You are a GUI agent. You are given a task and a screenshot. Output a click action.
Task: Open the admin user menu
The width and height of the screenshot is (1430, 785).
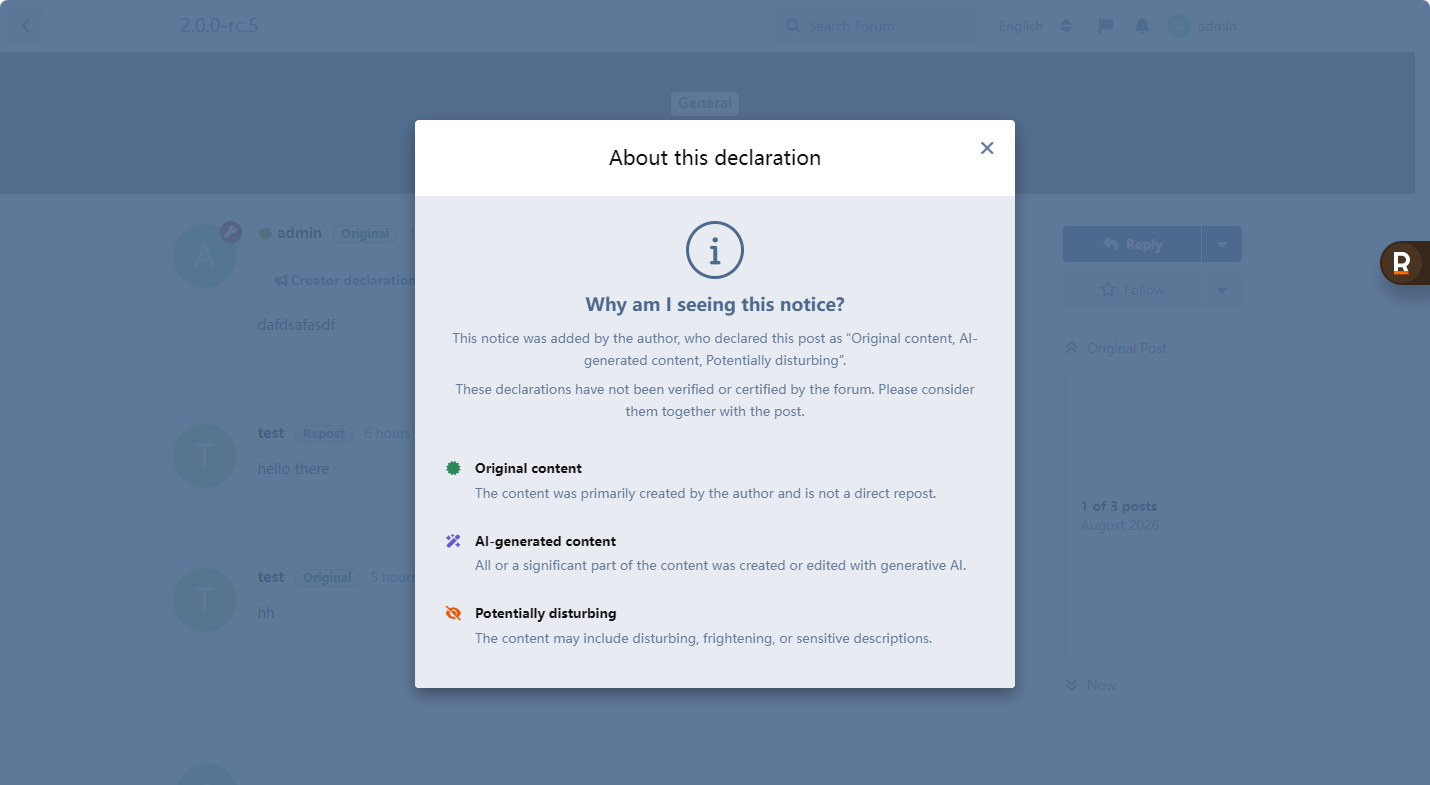point(1203,26)
